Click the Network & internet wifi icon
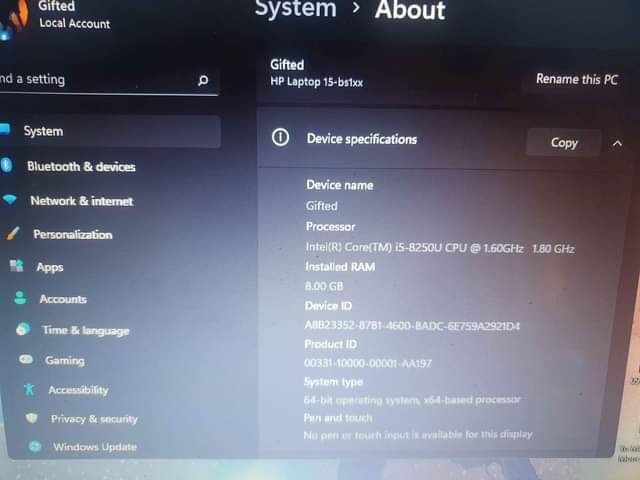 pyautogui.click(x=10, y=200)
